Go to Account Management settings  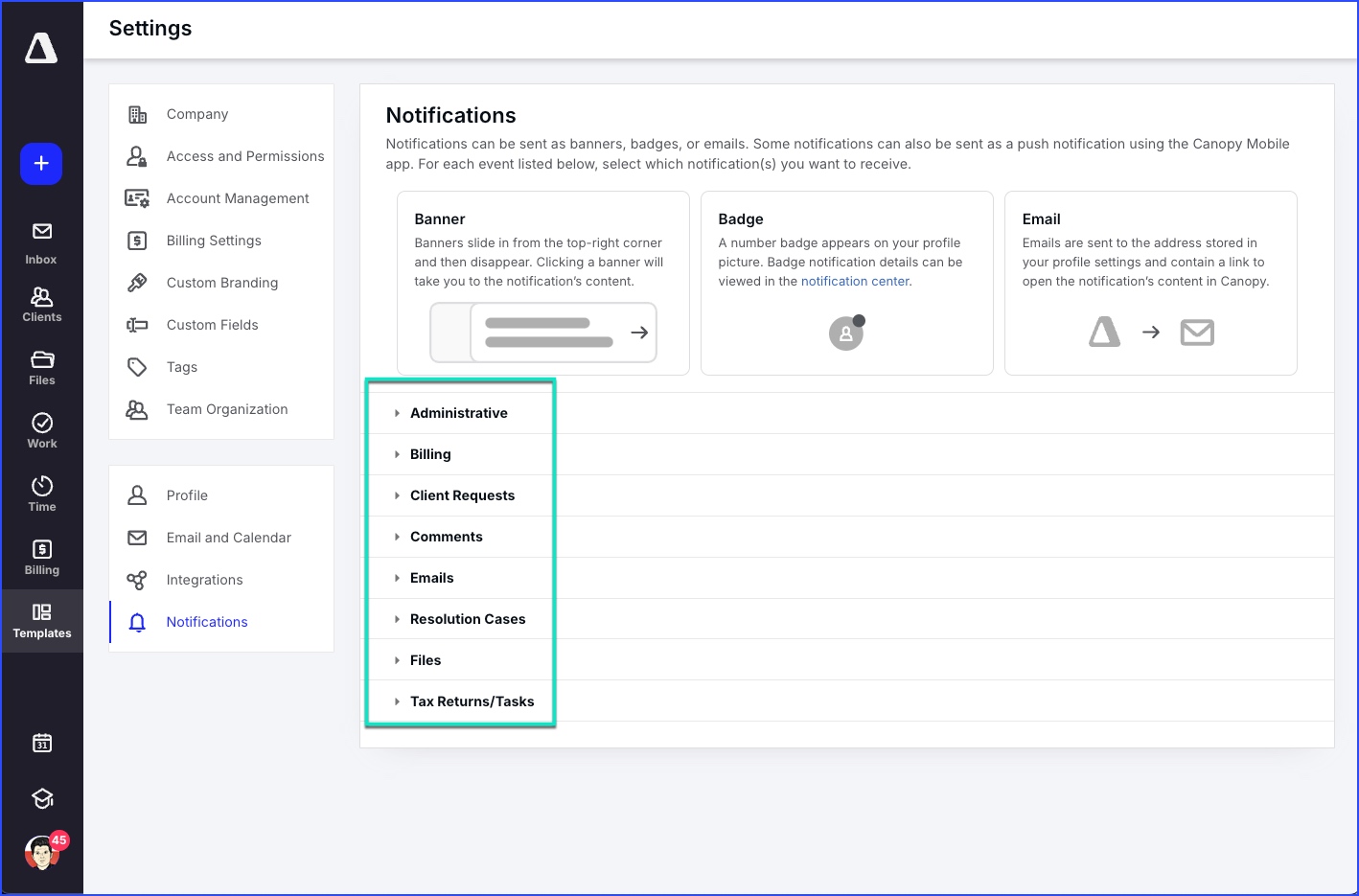pyautogui.click(x=238, y=198)
